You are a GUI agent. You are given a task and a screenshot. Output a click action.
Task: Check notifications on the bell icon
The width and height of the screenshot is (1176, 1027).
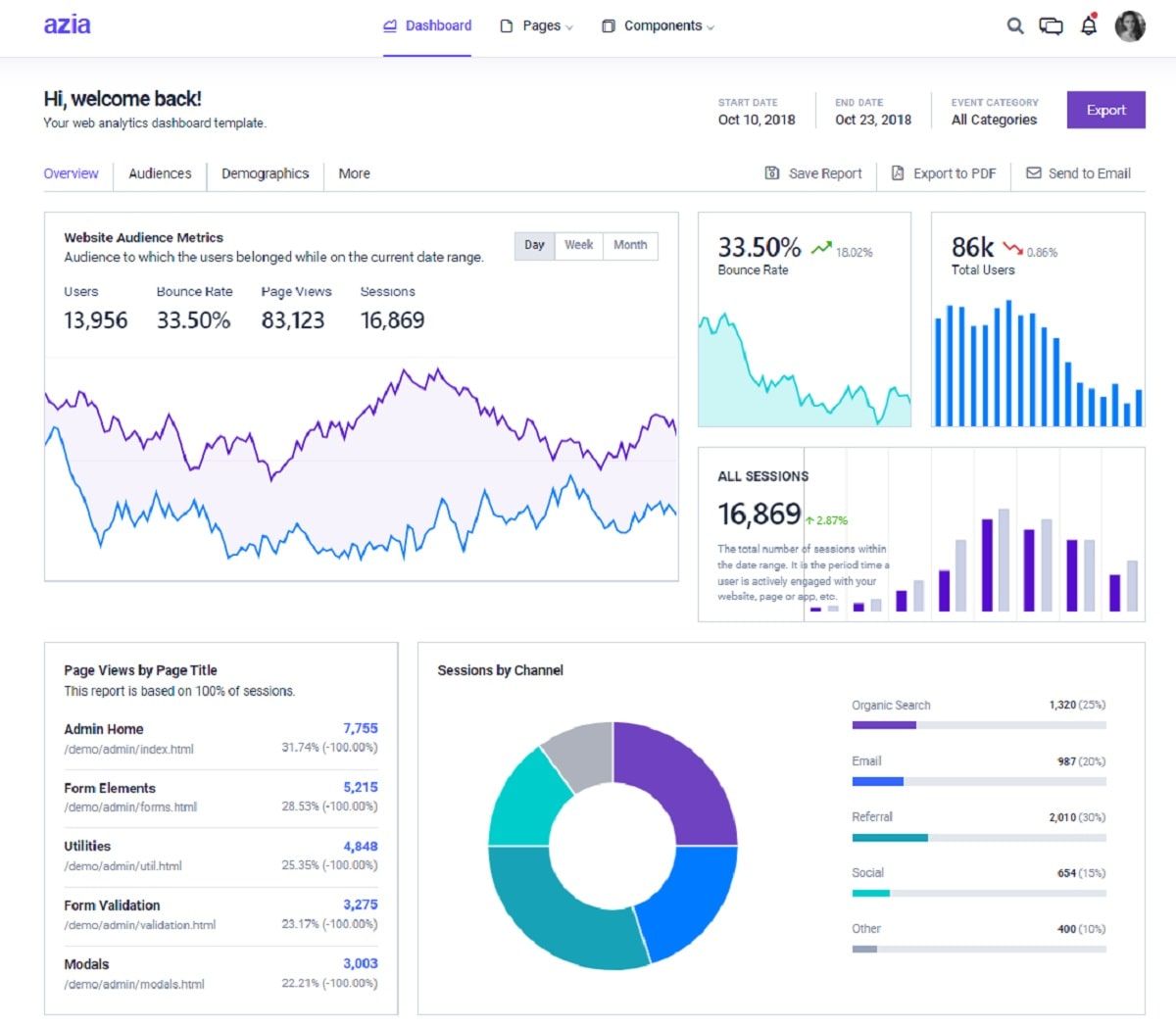point(1088,26)
